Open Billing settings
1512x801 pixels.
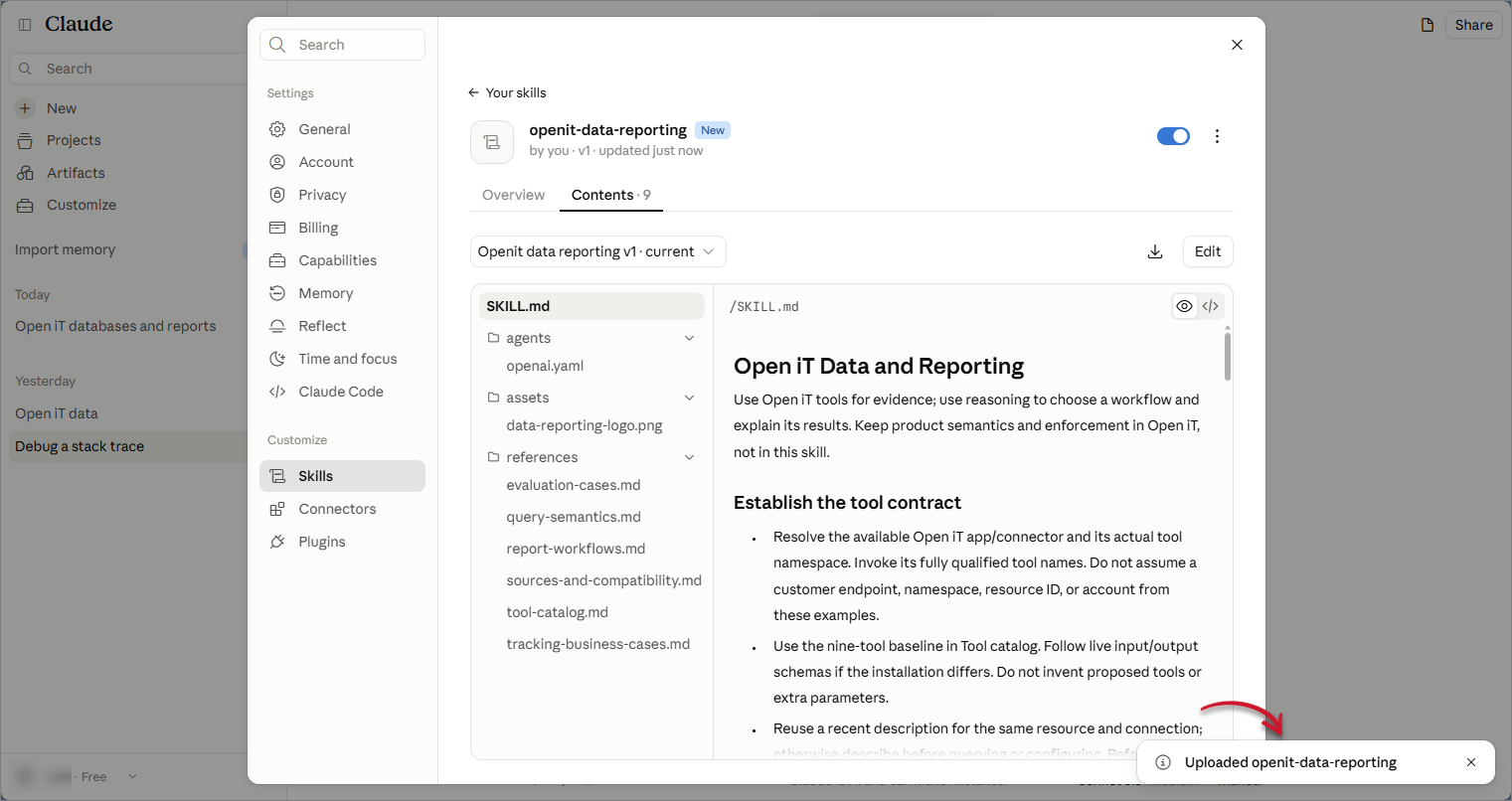pos(342,228)
